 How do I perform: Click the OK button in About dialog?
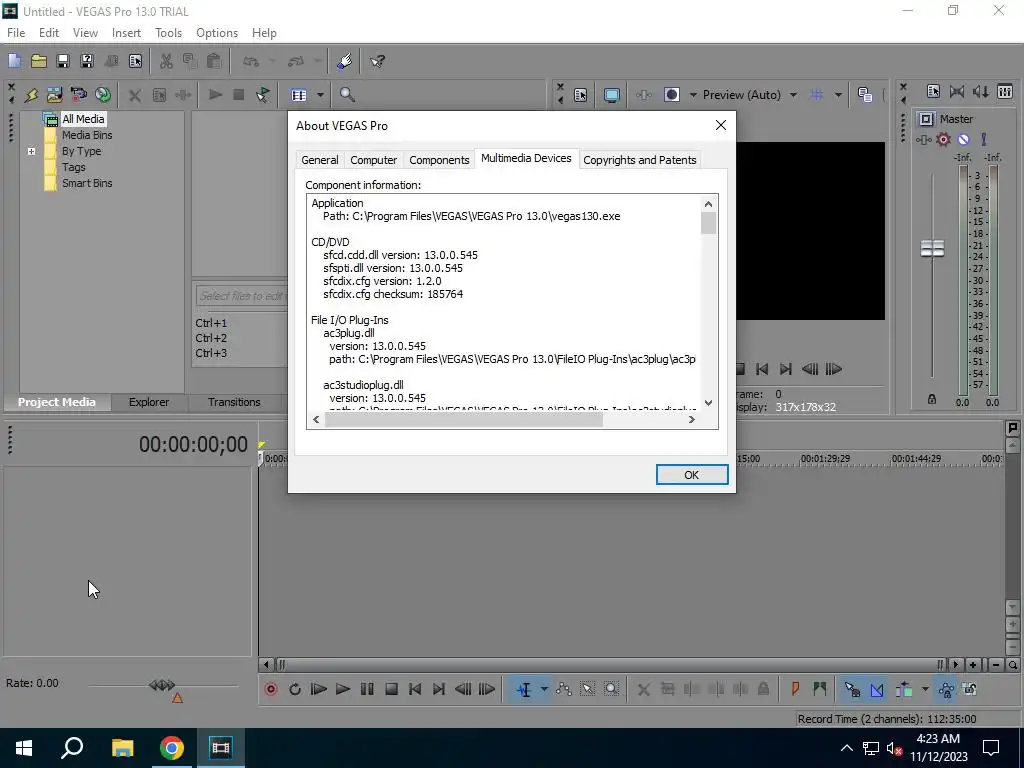(x=692, y=475)
